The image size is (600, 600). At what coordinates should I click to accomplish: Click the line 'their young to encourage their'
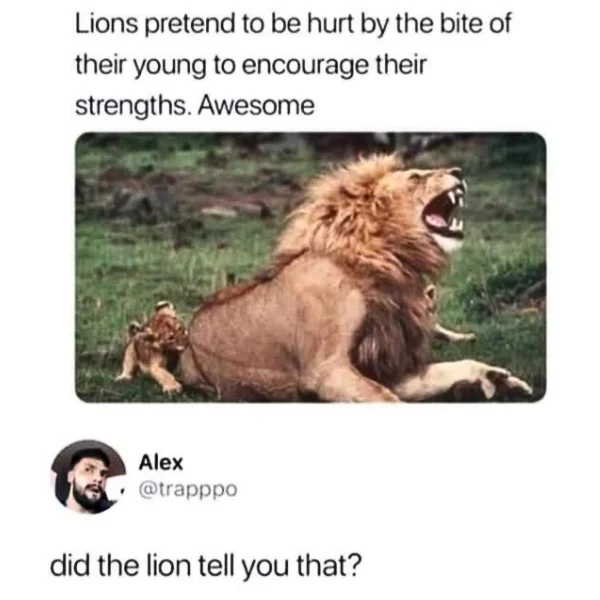(250, 65)
